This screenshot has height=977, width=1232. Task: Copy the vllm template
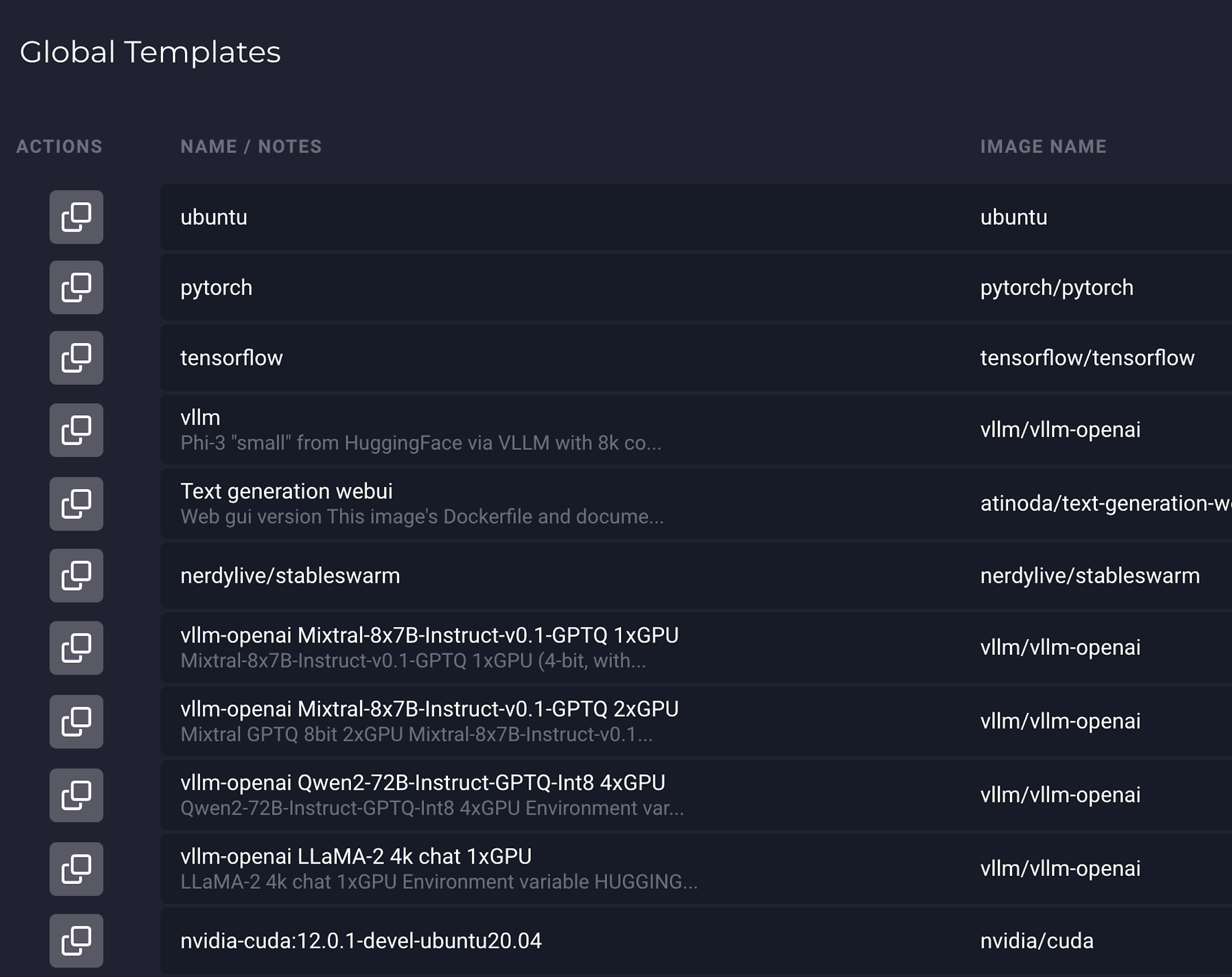76,430
